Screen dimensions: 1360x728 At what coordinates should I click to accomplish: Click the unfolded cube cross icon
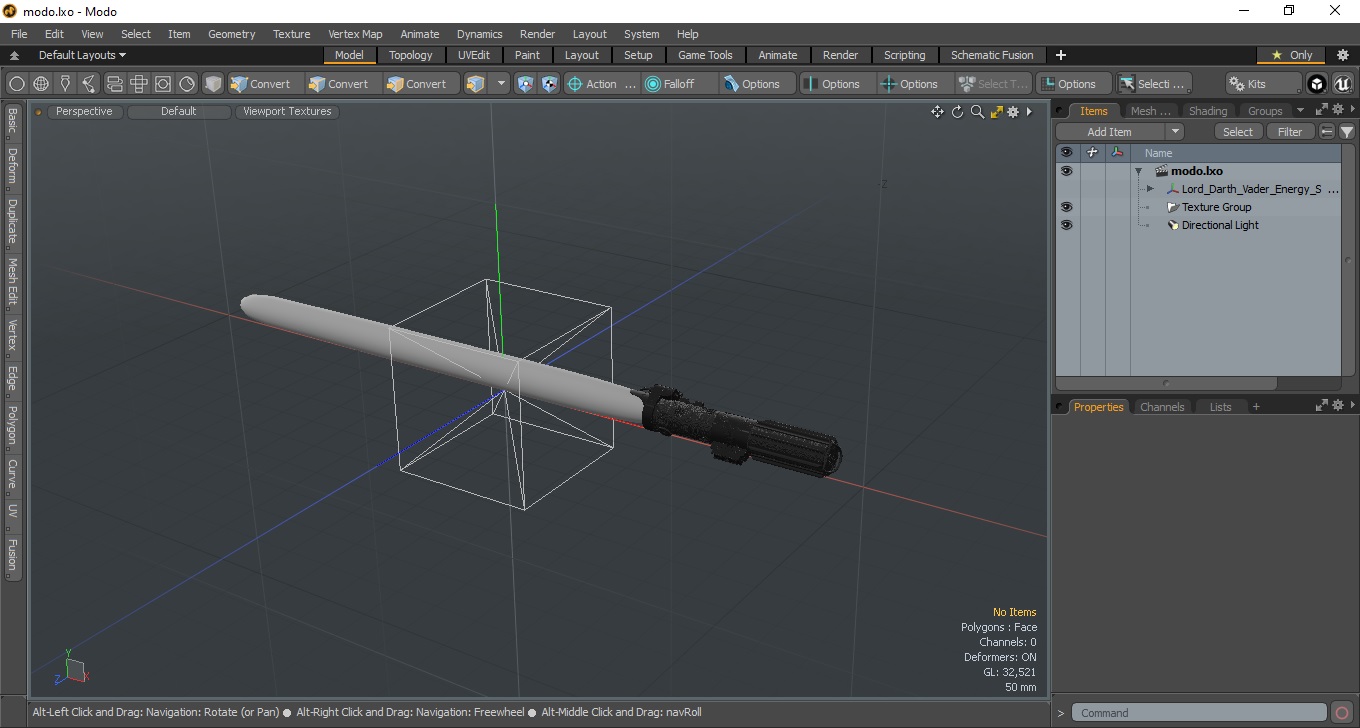click(138, 84)
